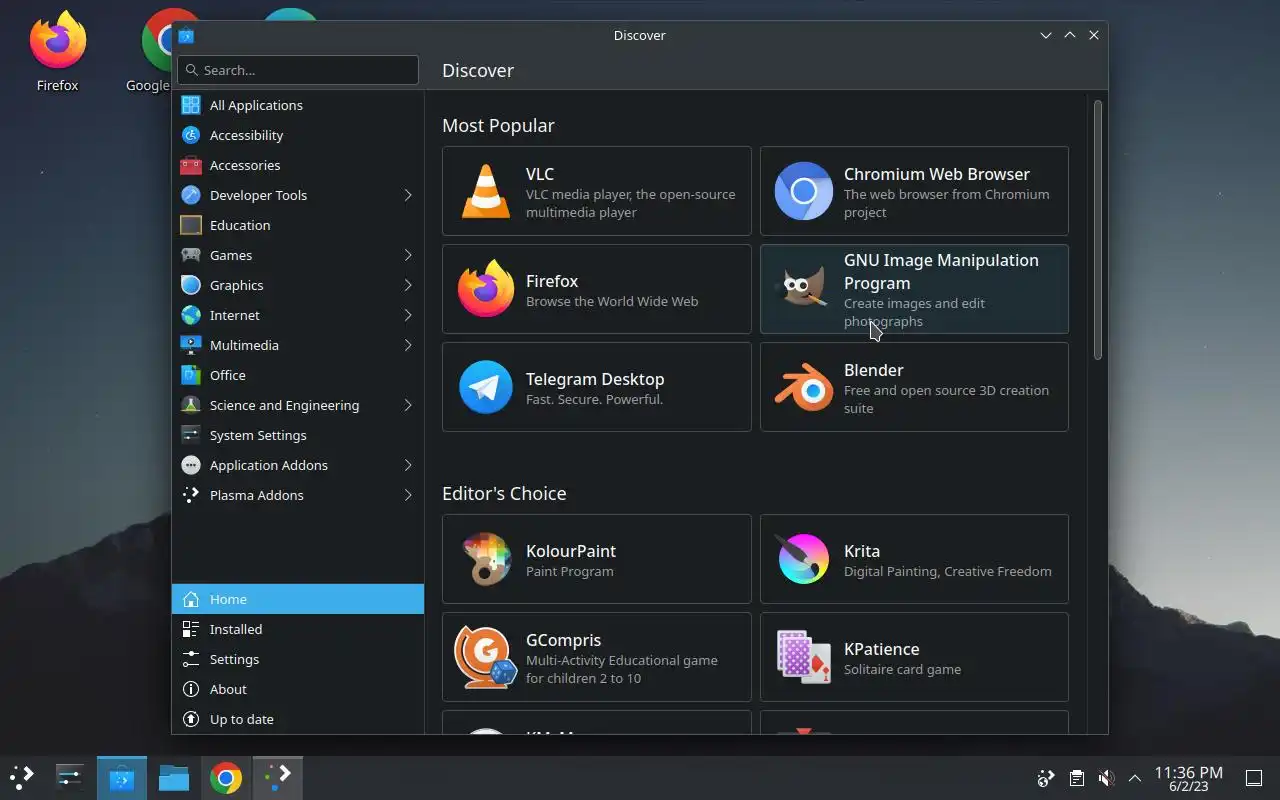Viewport: 1280px width, 800px height.
Task: Open the Installed applications page
Action: tap(298, 629)
